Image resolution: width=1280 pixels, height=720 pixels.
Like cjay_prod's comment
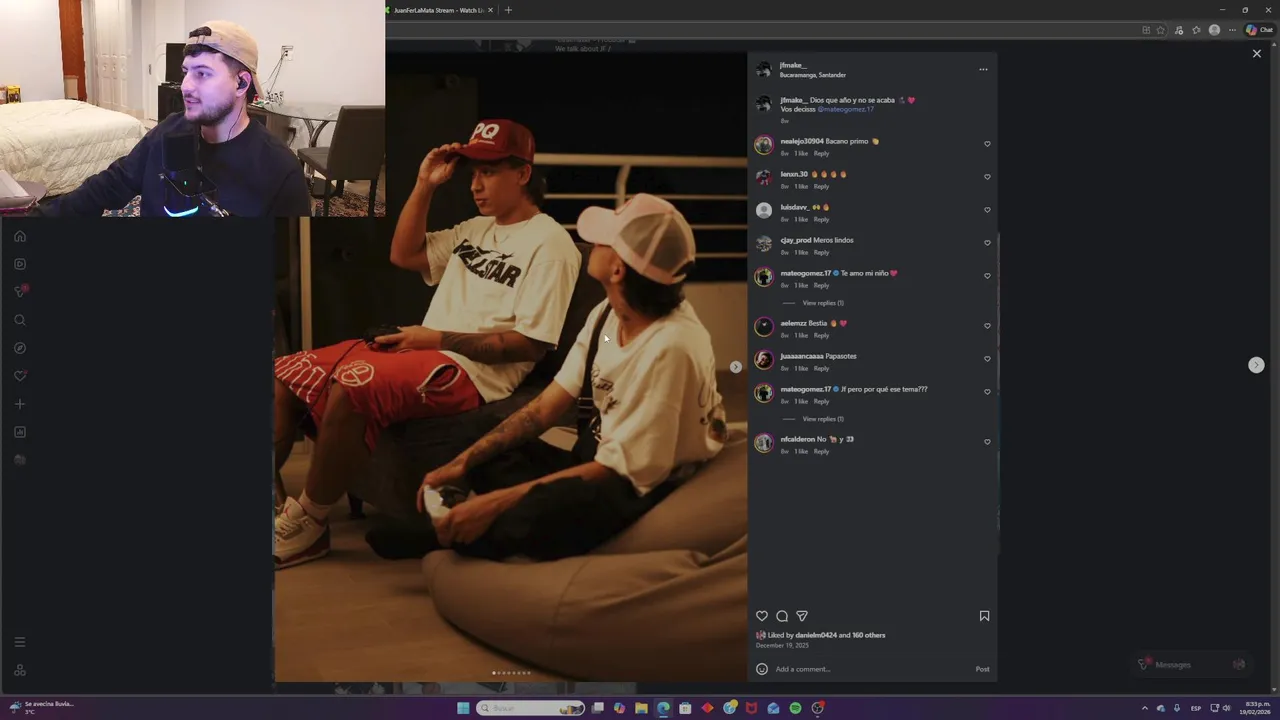click(987, 243)
